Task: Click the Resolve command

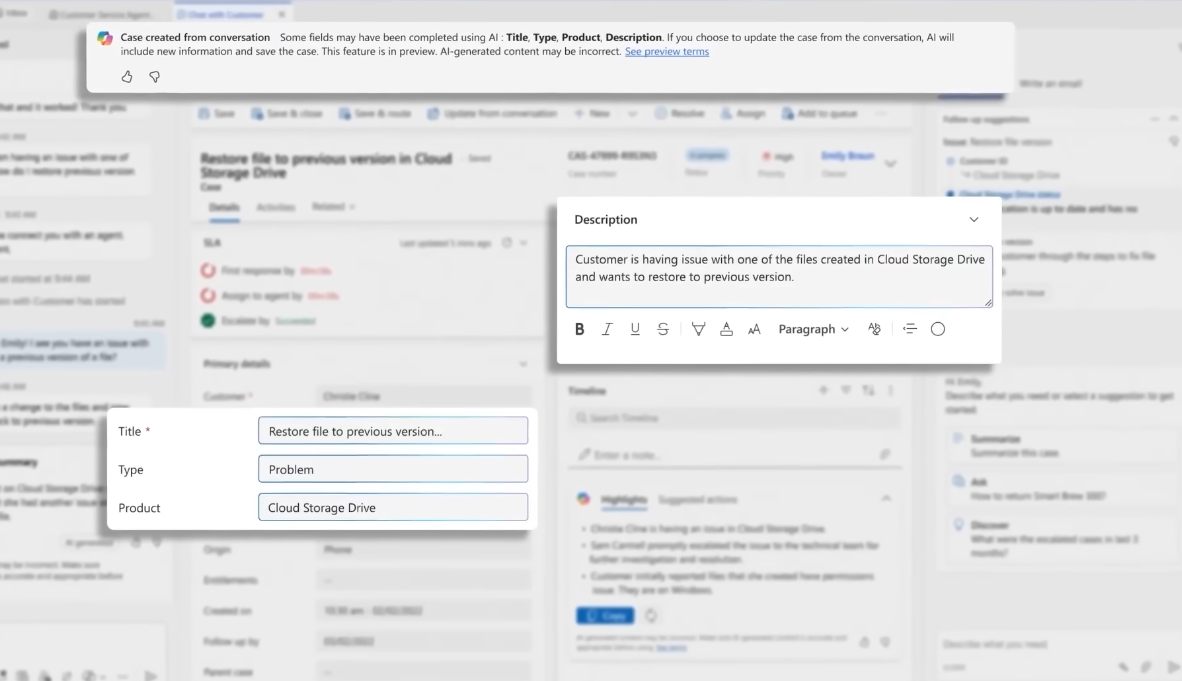Action: point(679,113)
